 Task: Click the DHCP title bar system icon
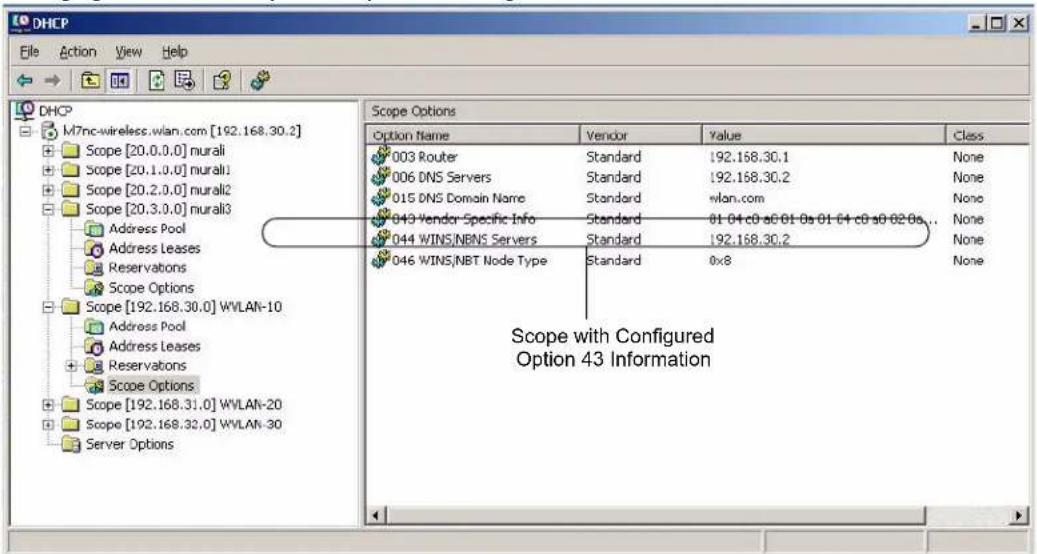[x=21, y=23]
